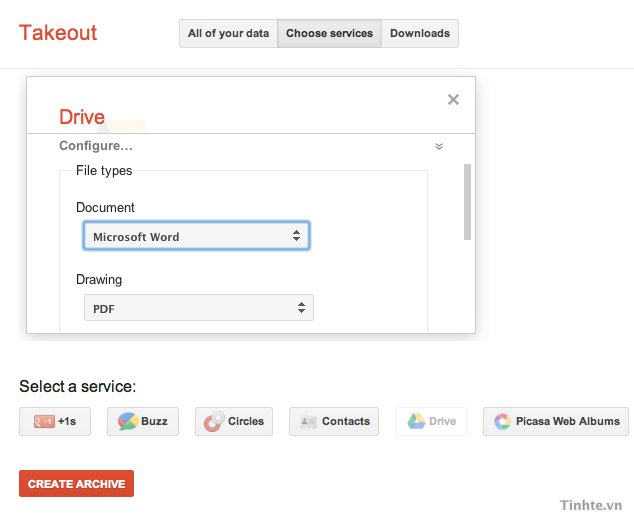Click the File types group label
Viewport: 634px width, 520px height.
pos(104,170)
